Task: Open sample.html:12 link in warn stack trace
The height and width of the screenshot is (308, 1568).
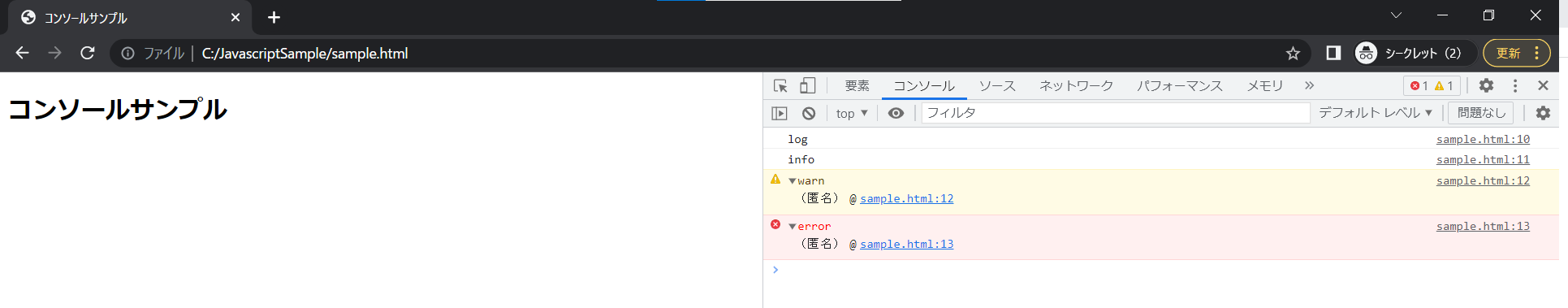Action: tap(906, 198)
